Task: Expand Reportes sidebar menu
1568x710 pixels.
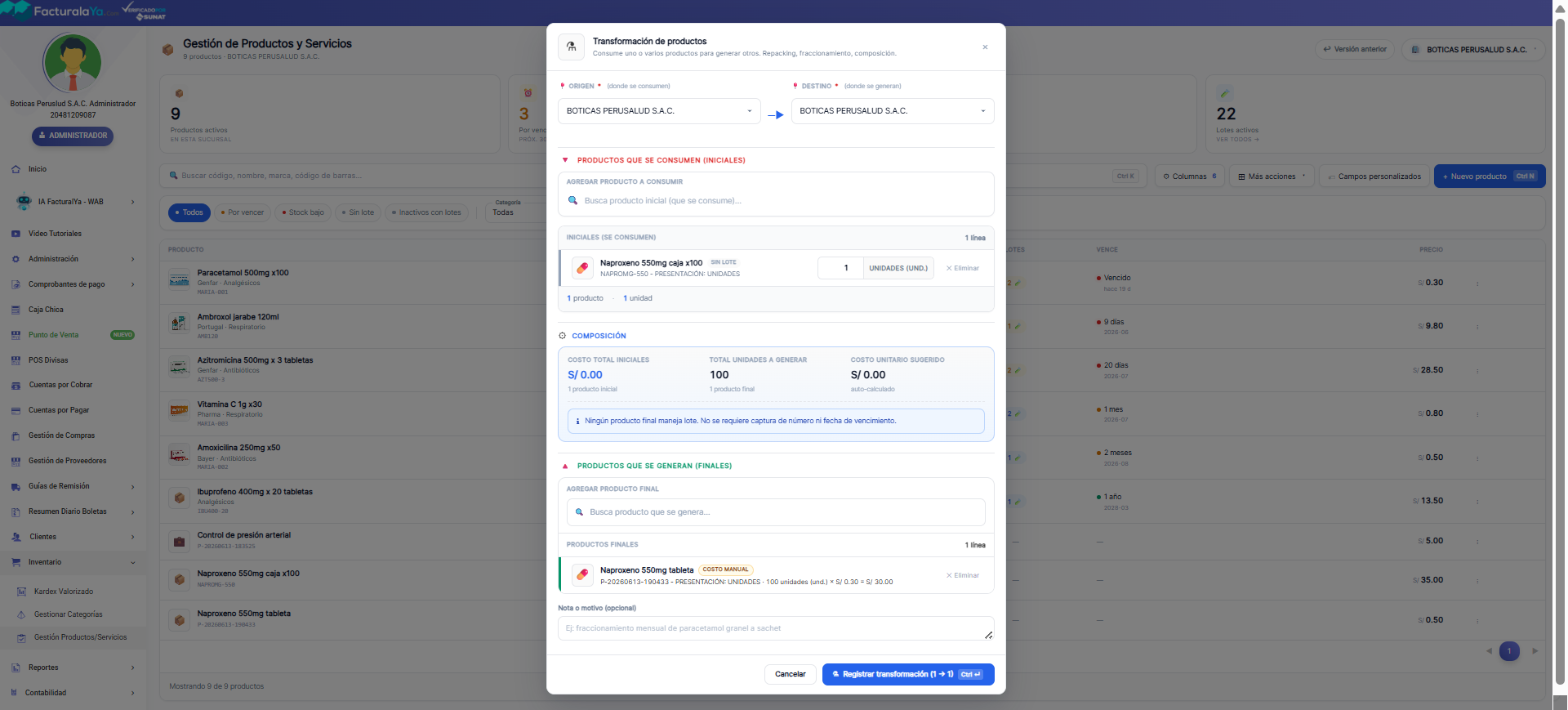Action: click(x=73, y=668)
